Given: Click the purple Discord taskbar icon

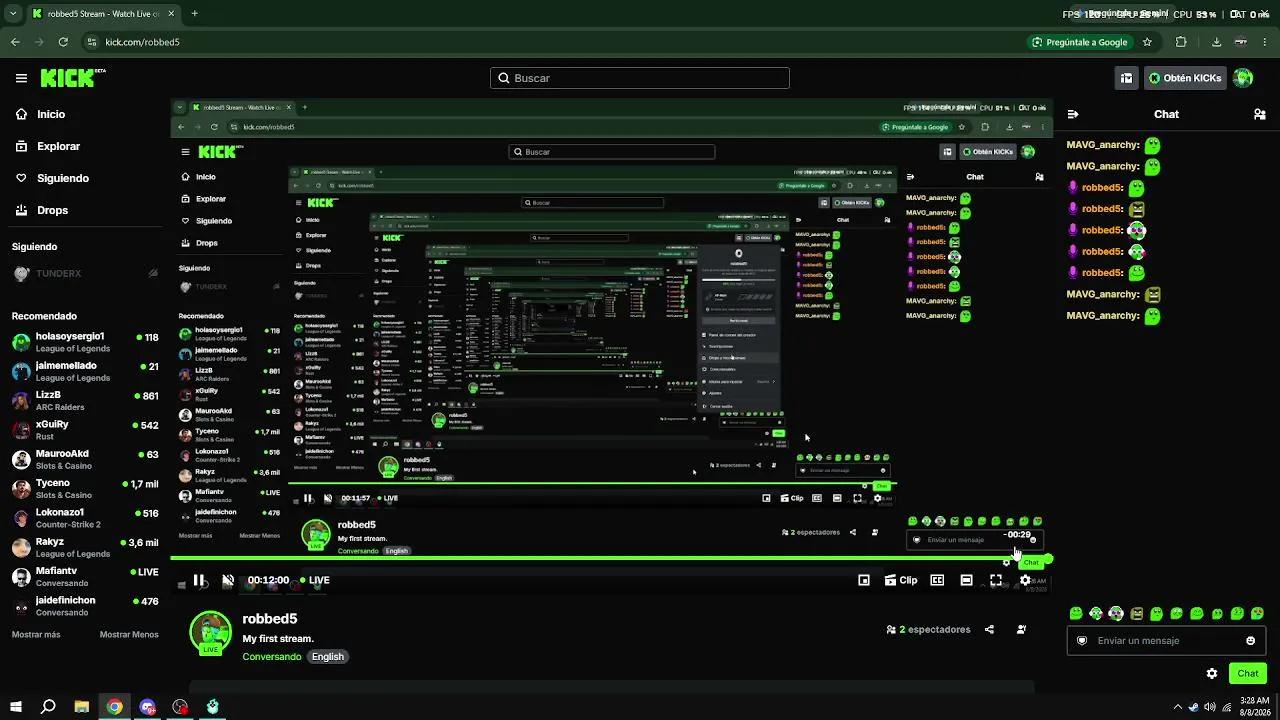Looking at the screenshot, I should coord(148,707).
